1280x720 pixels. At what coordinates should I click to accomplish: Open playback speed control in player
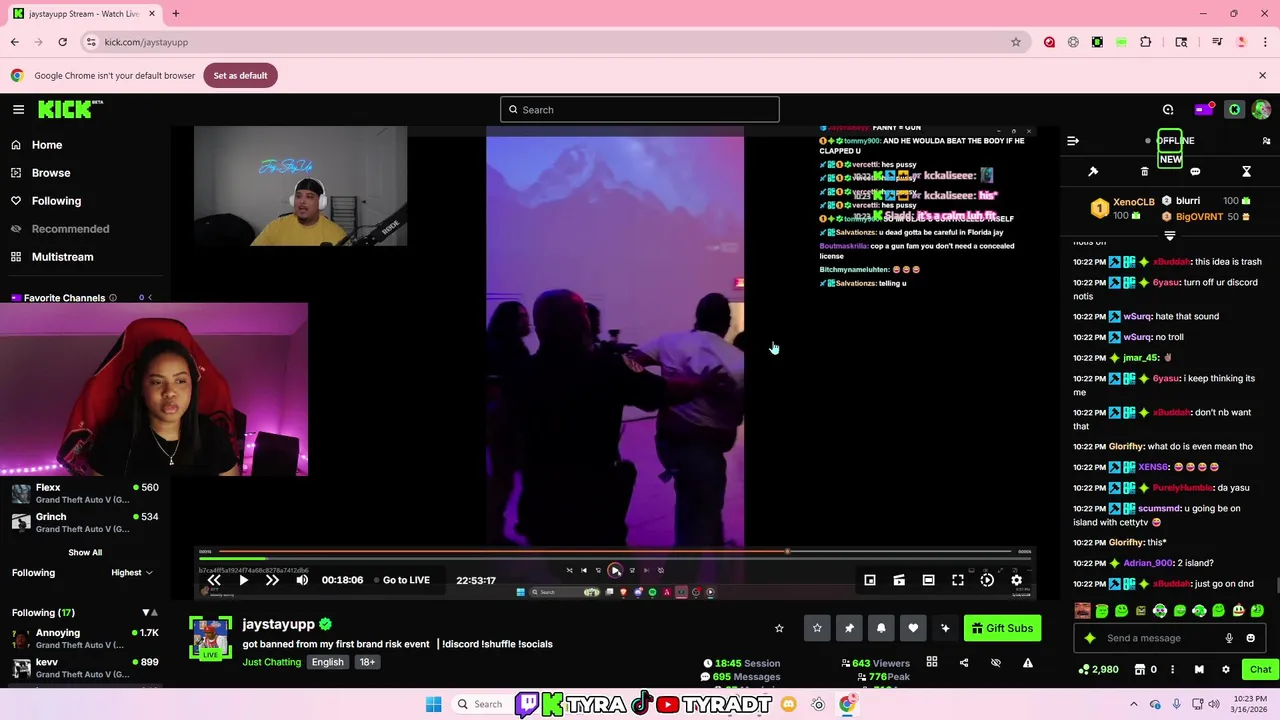click(987, 580)
